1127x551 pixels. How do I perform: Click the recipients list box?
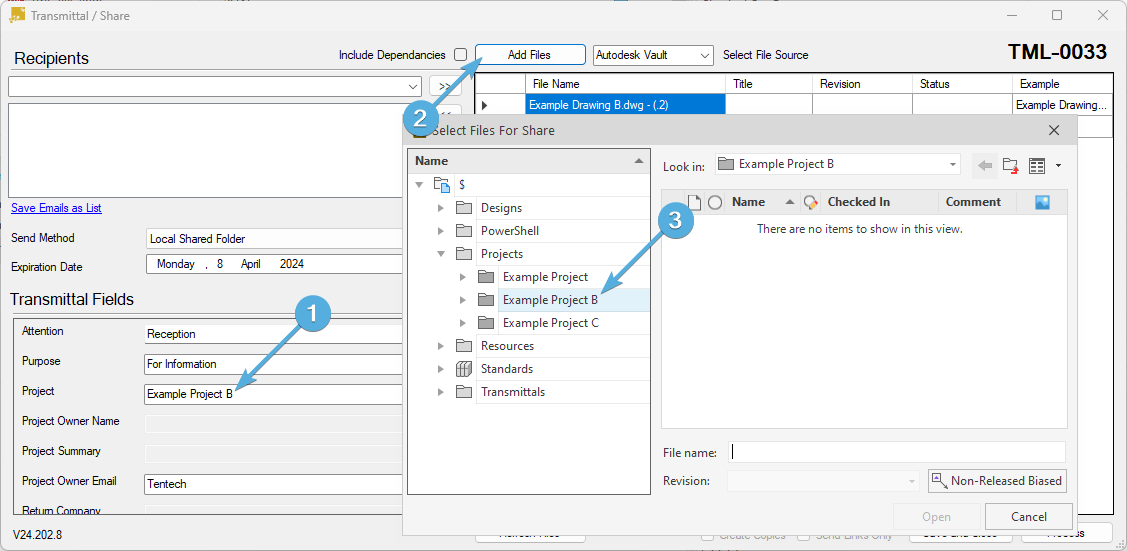coord(205,150)
